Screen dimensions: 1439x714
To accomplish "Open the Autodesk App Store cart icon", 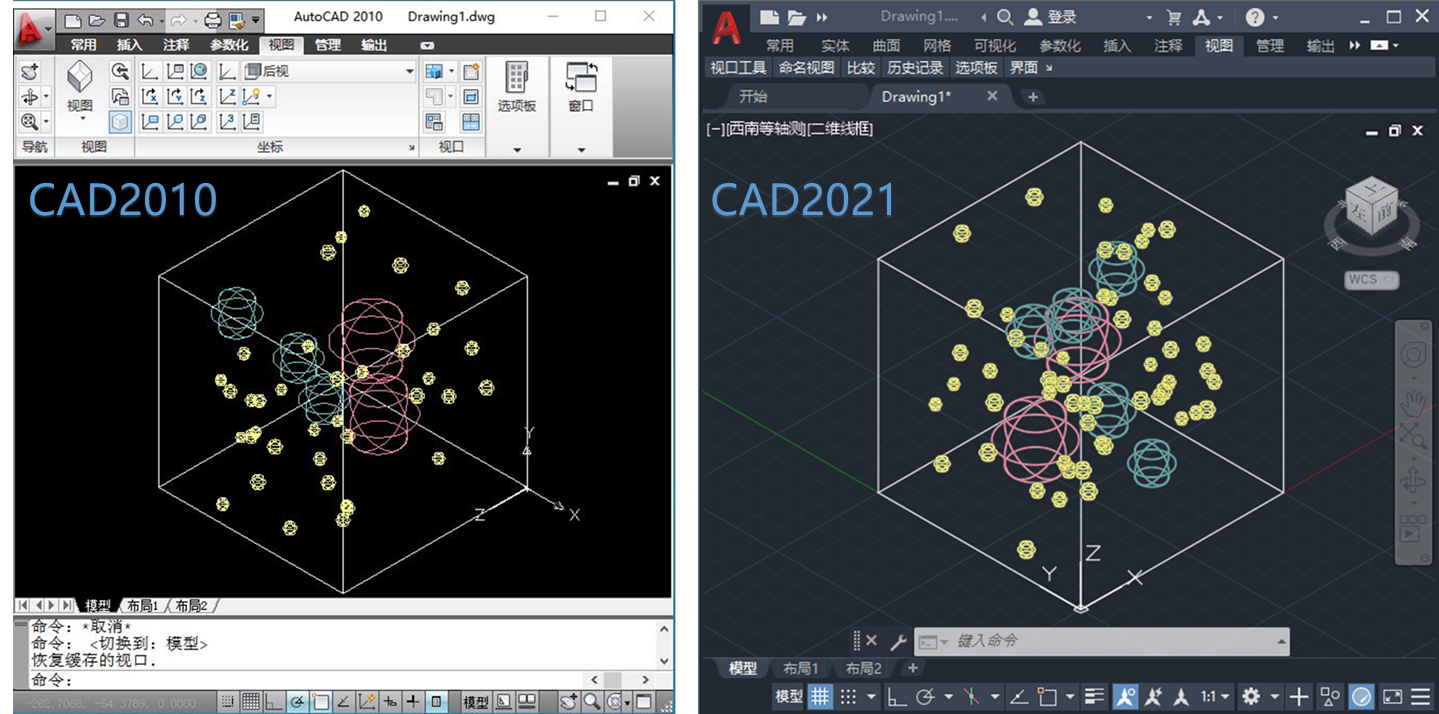I will (1174, 17).
